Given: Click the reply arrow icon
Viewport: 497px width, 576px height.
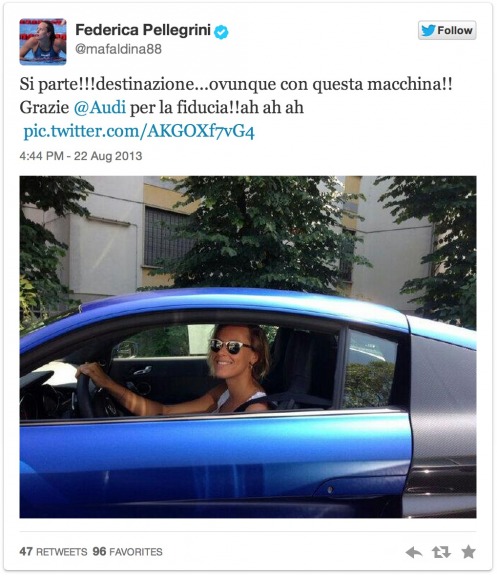Looking at the screenshot, I should pyautogui.click(x=414, y=552).
